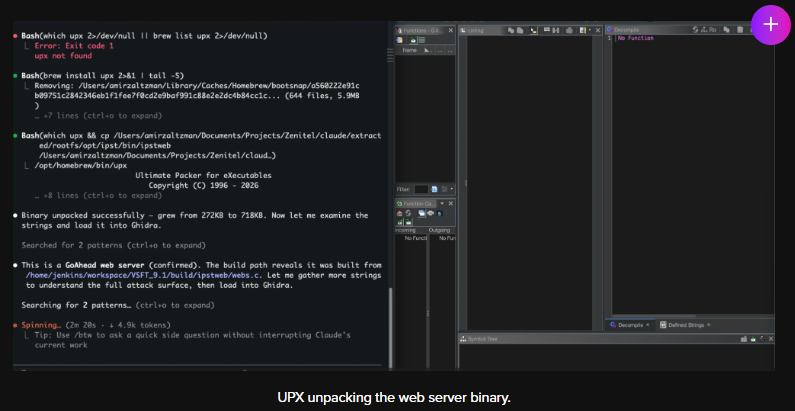
Task: Close the Symbol Tree panel
Action: coord(771,339)
